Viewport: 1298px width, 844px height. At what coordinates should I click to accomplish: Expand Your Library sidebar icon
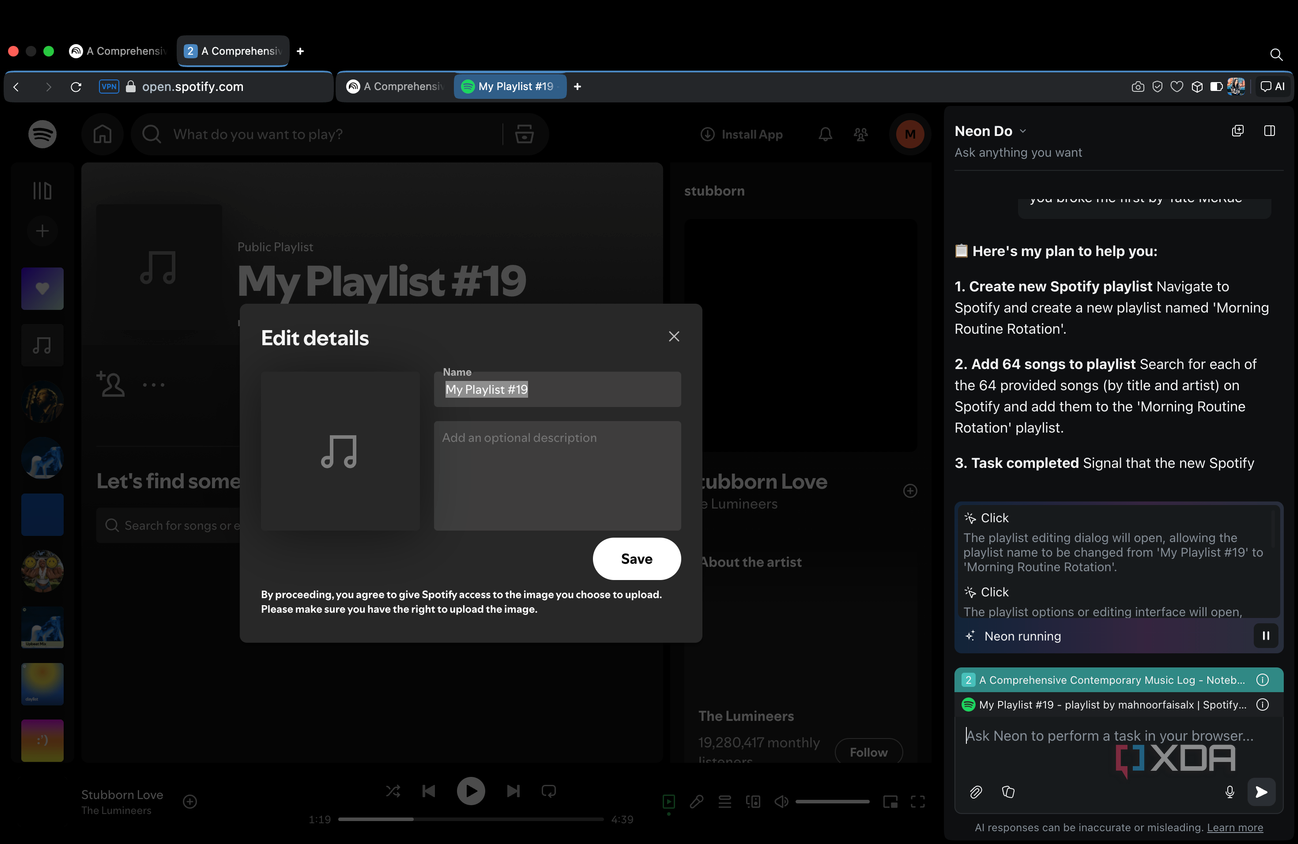42,190
